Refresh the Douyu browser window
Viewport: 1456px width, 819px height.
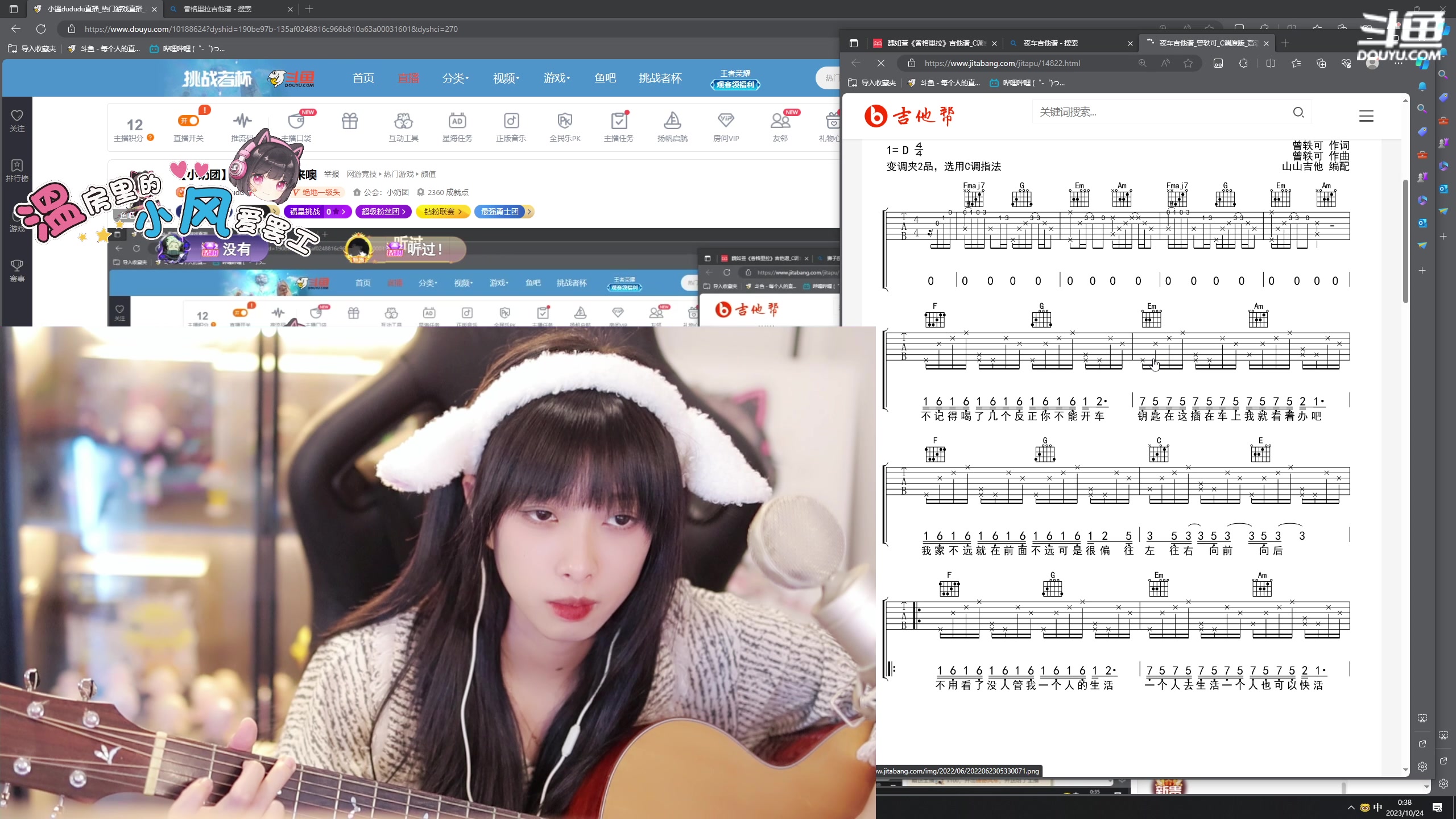click(x=41, y=29)
